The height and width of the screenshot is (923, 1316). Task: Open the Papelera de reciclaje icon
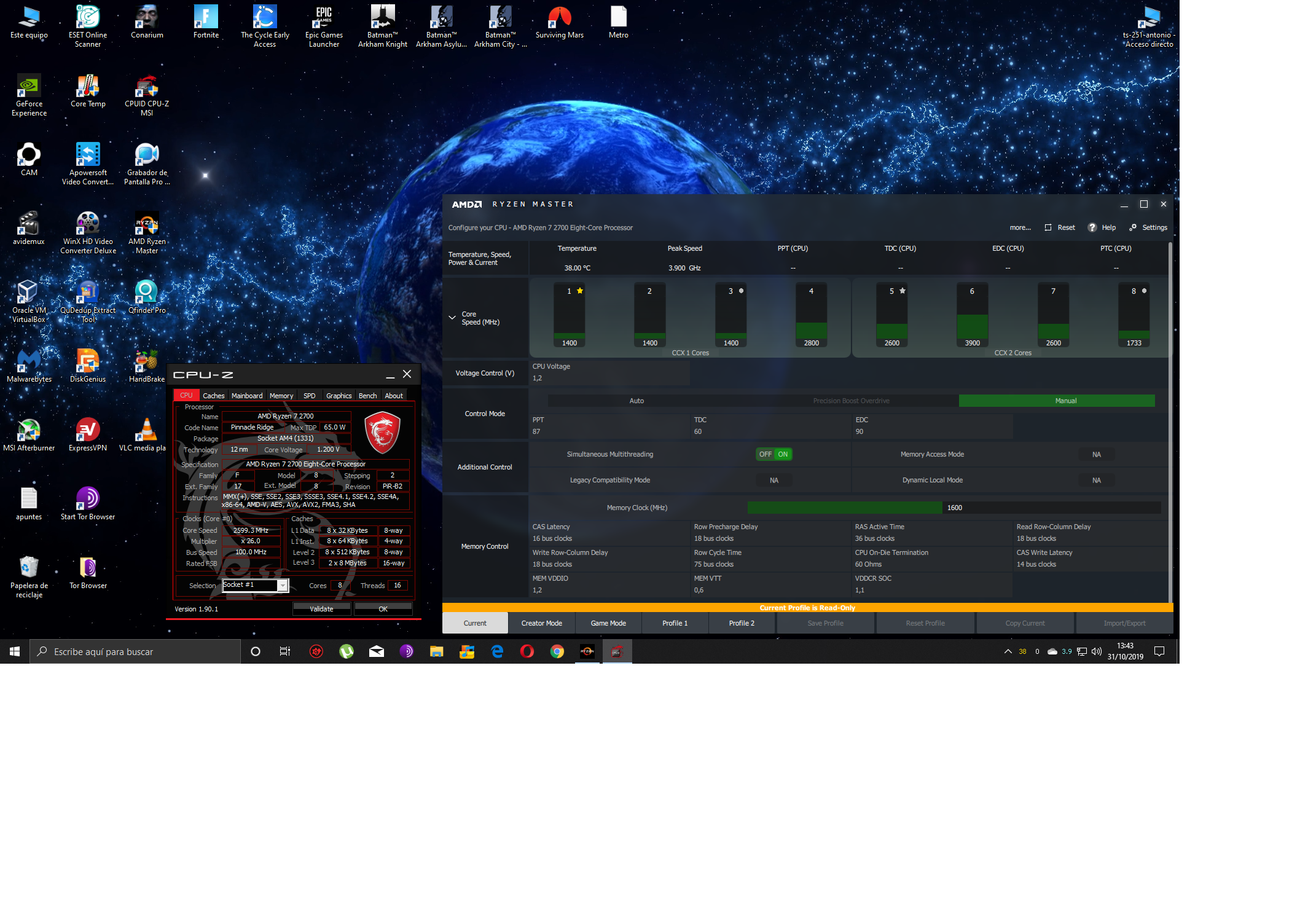pyautogui.click(x=29, y=576)
